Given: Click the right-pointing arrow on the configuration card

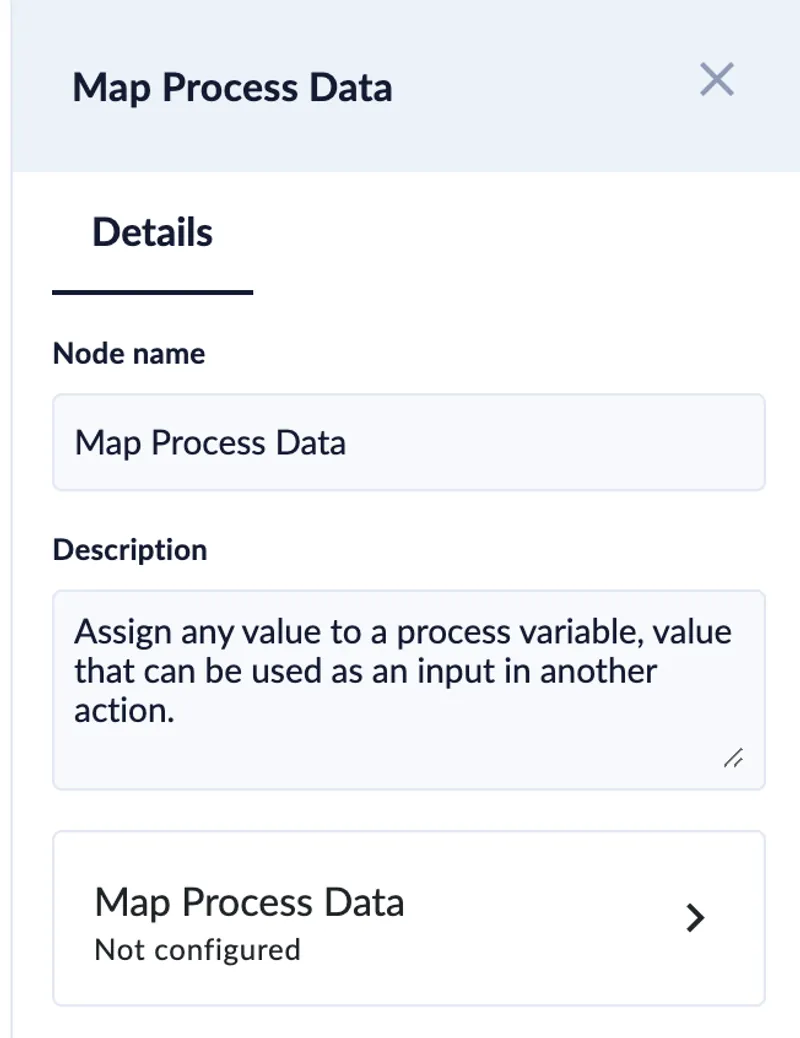Looking at the screenshot, I should [x=696, y=917].
